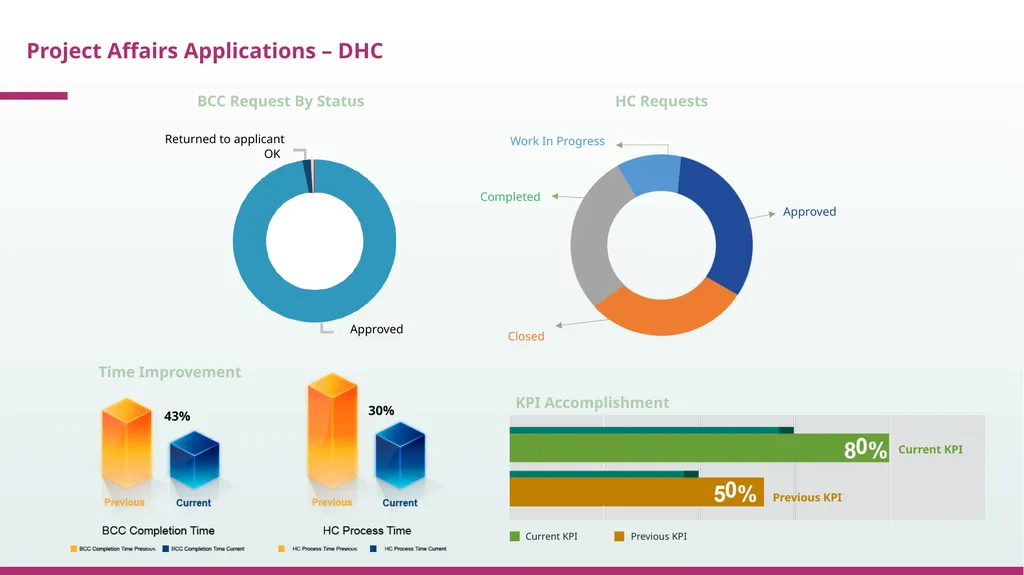Viewport: 1024px width, 575px height.
Task: Click "Current" label under BCC Completion Time cube
Action: pos(193,503)
